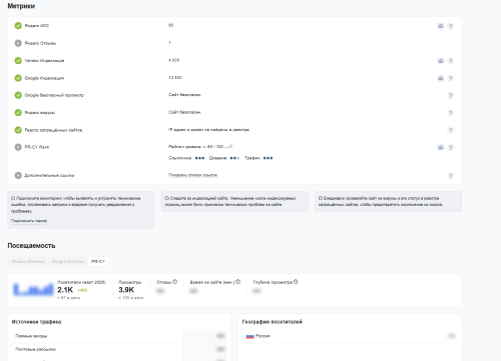Click the Прямые заходы traffic source row
This screenshot has width=501, height=361.
pos(119,336)
